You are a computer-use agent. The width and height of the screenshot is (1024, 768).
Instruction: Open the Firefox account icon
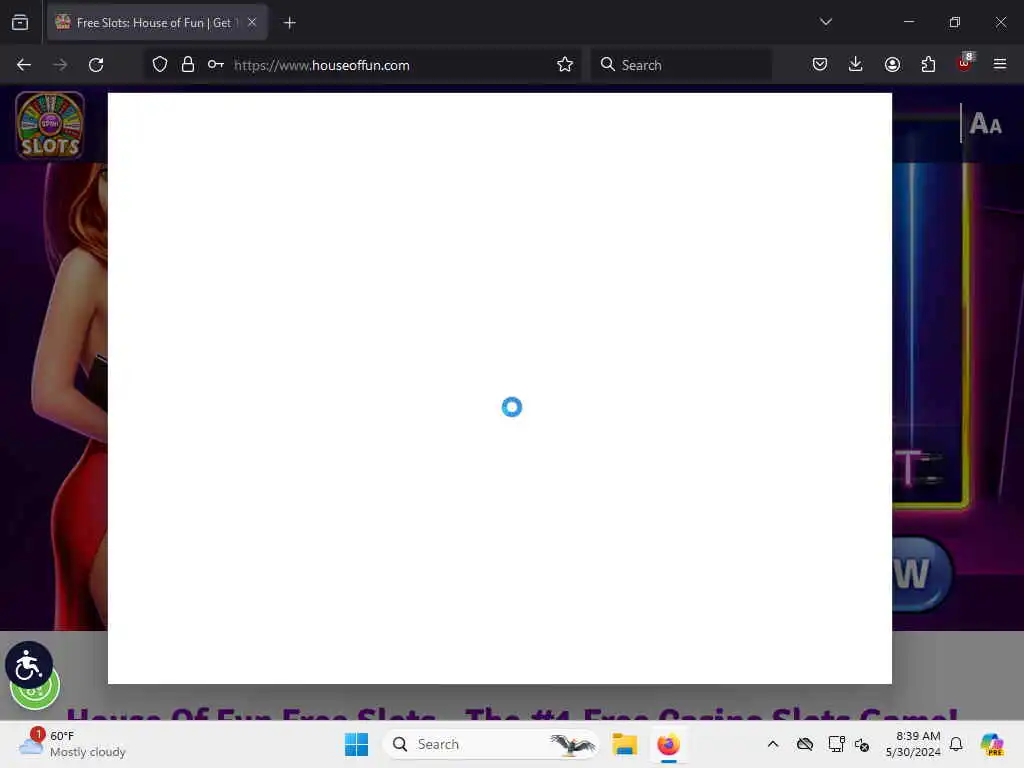coord(892,64)
